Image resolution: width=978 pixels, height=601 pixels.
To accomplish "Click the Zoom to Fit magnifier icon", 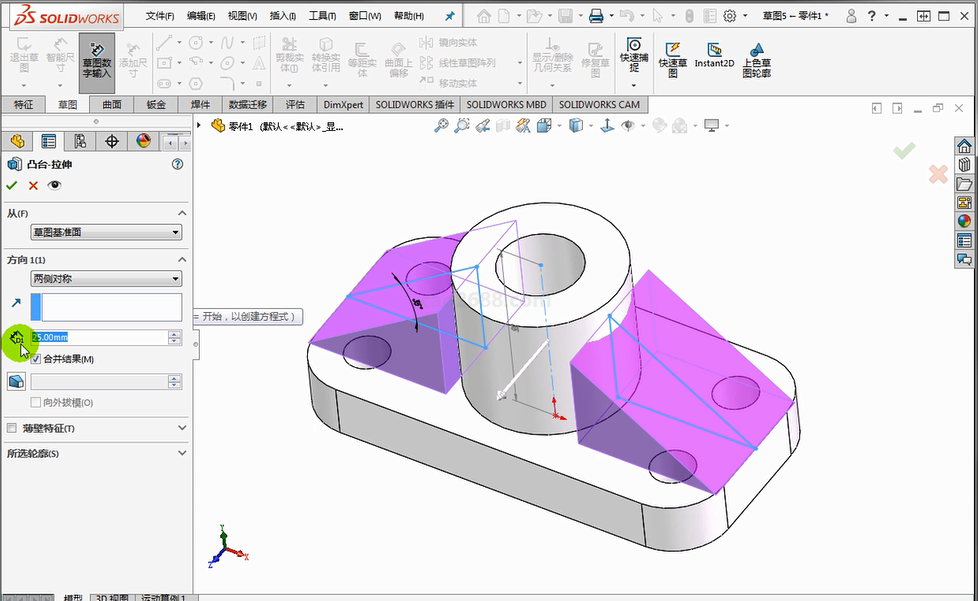I will (441, 126).
